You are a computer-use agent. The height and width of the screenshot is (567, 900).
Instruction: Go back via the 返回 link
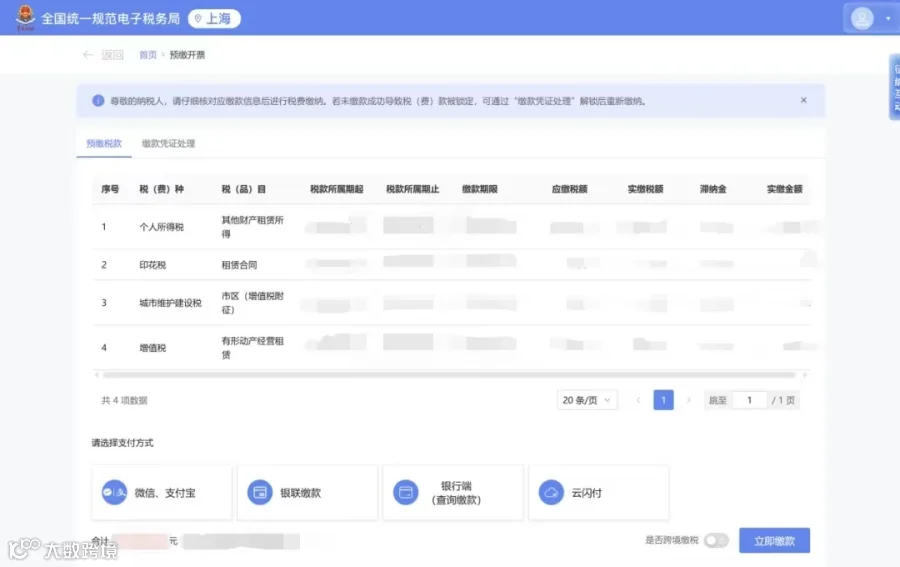point(112,55)
